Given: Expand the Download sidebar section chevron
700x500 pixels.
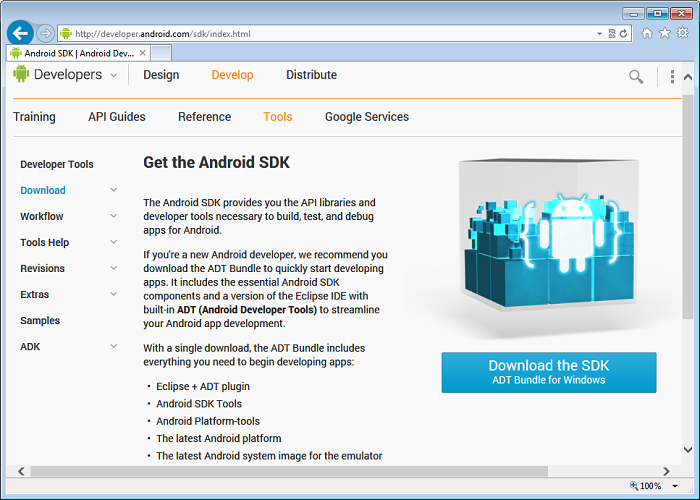Looking at the screenshot, I should pyautogui.click(x=114, y=190).
